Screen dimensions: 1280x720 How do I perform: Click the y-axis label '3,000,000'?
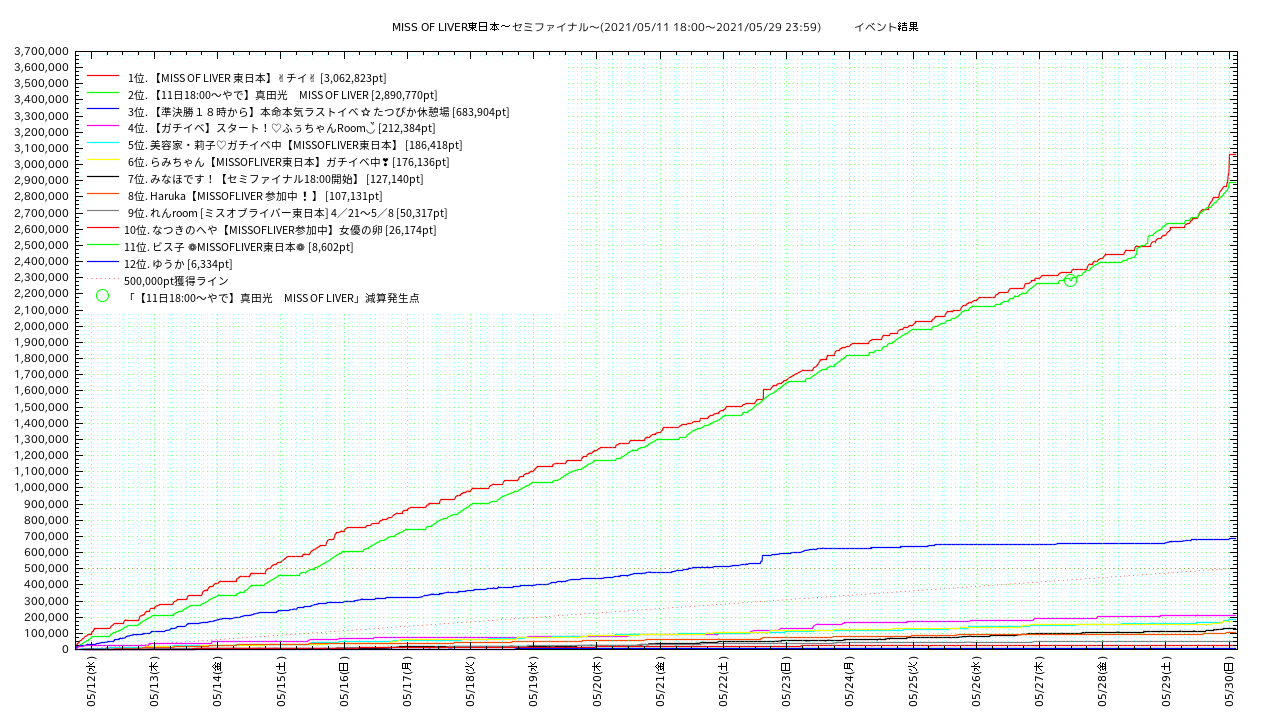tap(42, 164)
